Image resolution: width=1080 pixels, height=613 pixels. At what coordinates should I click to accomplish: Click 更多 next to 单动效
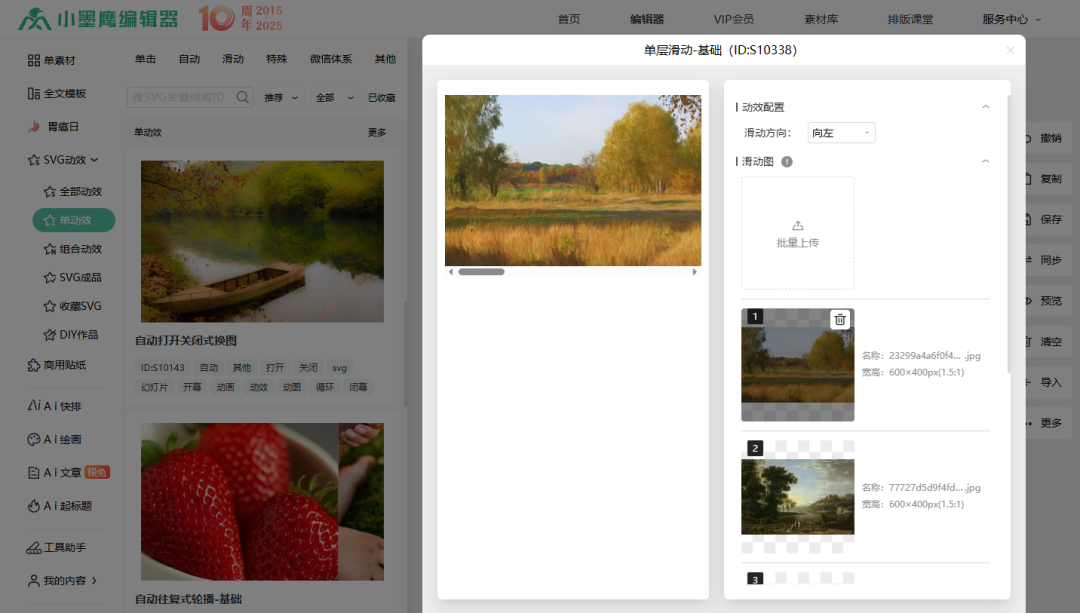pyautogui.click(x=377, y=132)
